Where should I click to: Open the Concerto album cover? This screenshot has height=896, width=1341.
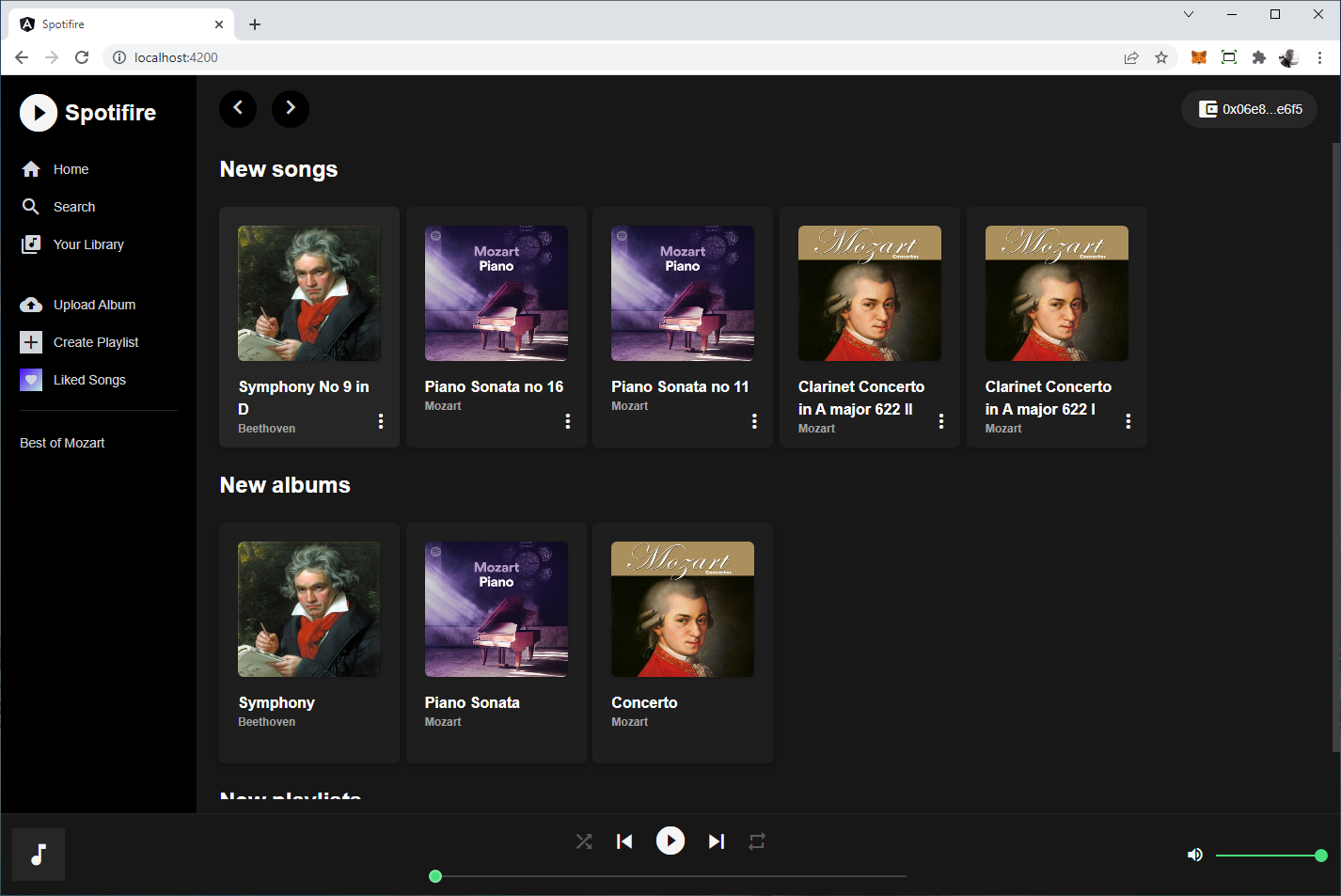[x=683, y=609]
